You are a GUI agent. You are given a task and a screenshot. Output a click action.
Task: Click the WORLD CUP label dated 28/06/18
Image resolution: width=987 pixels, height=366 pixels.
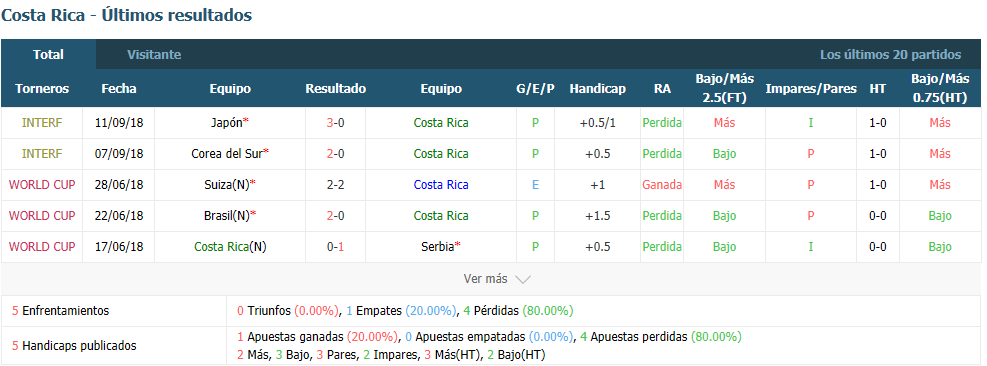pos(42,185)
